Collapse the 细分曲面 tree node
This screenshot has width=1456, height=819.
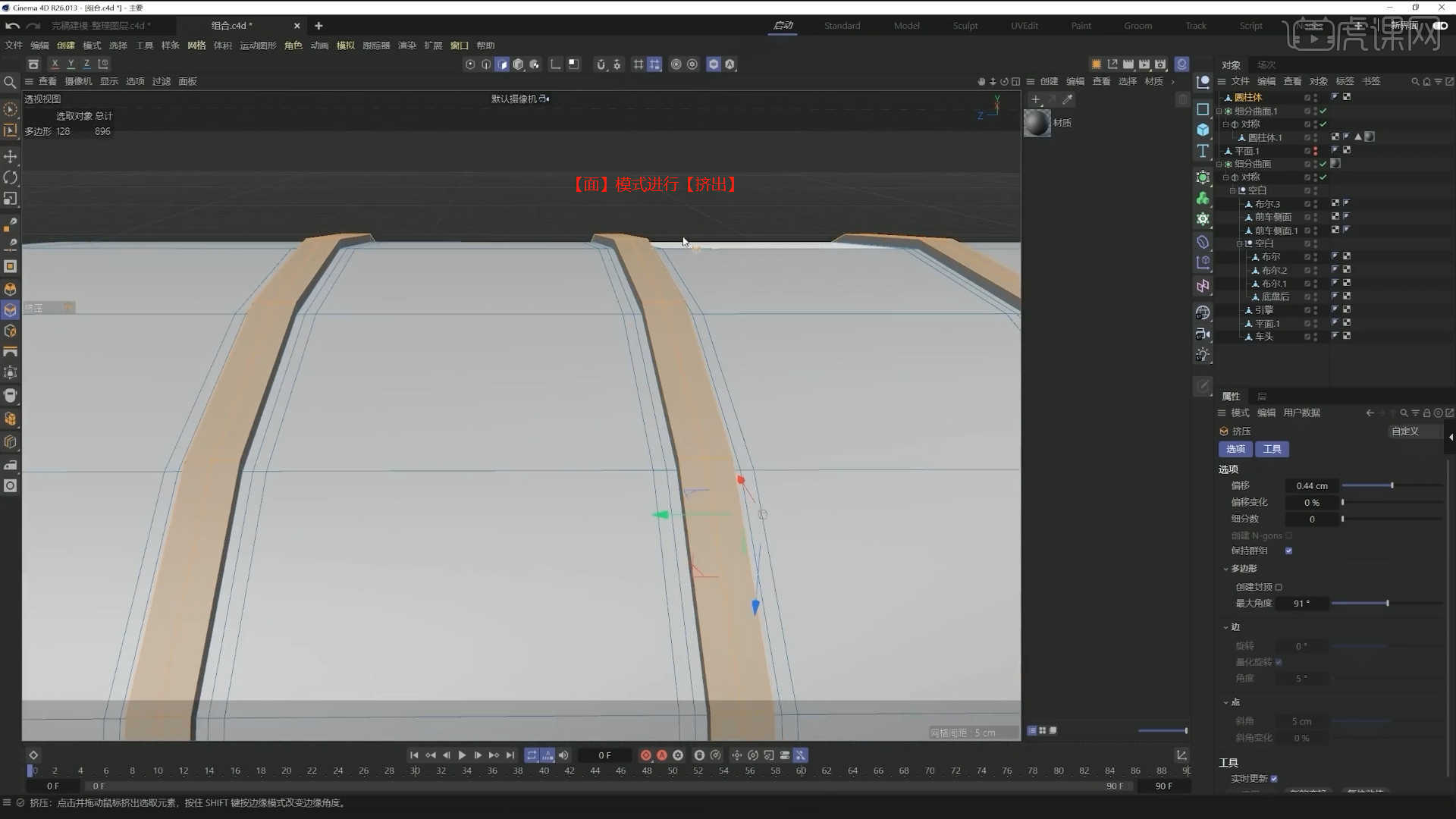click(x=1219, y=165)
